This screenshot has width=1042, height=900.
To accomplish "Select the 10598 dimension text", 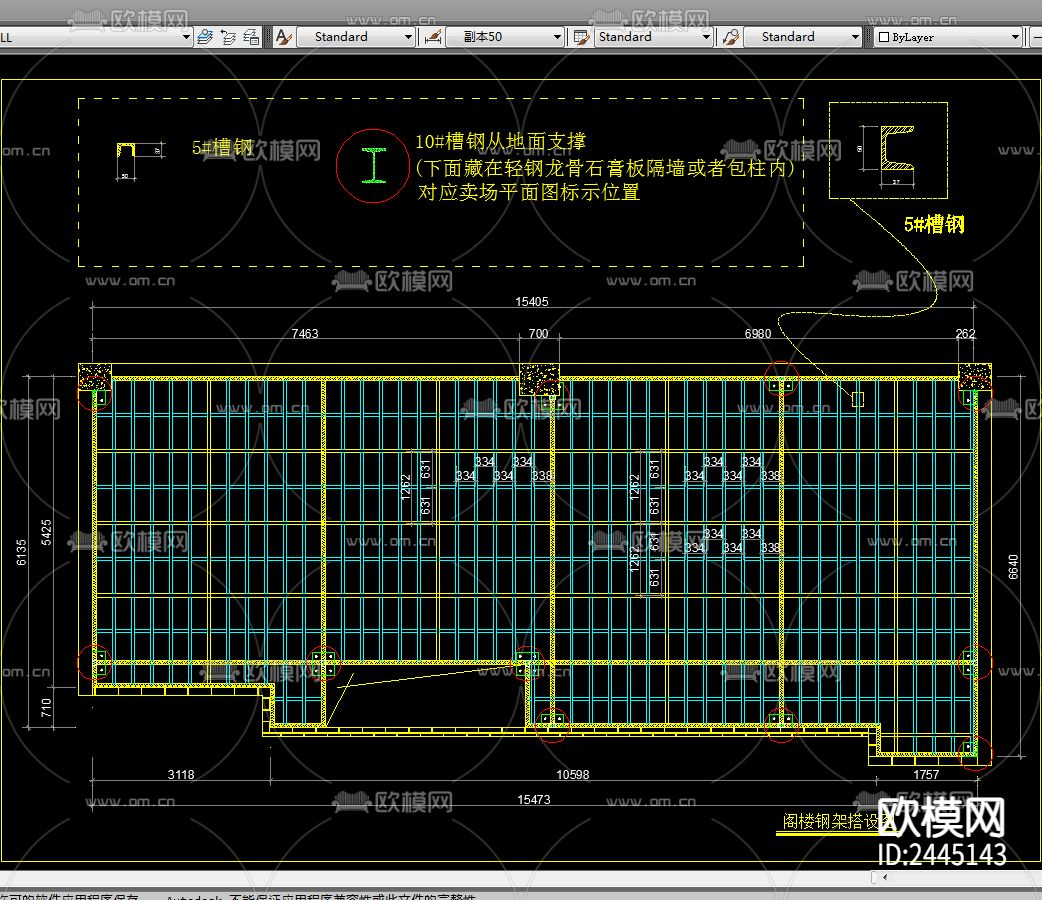I will [573, 774].
